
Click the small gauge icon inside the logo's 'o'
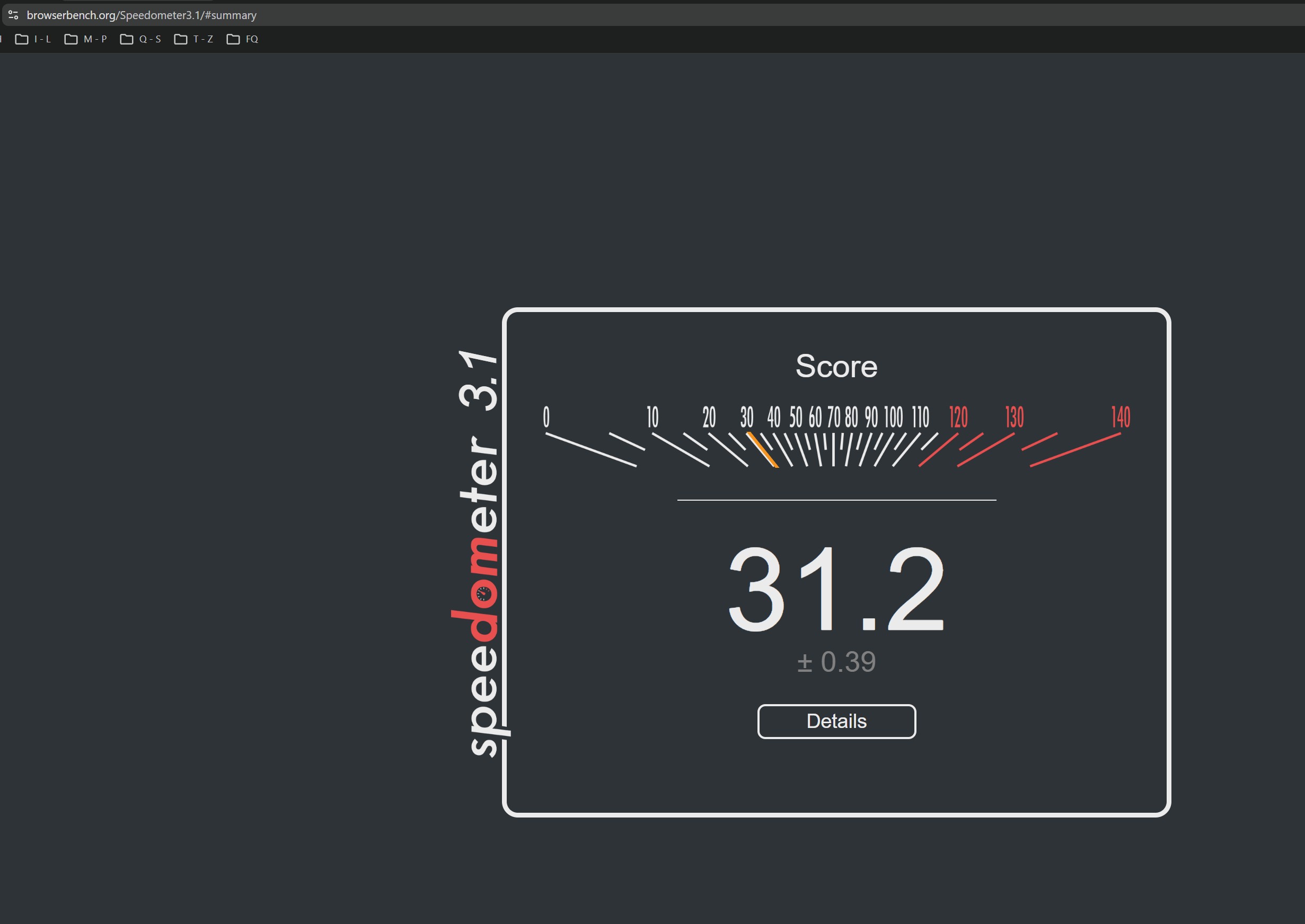tap(483, 594)
